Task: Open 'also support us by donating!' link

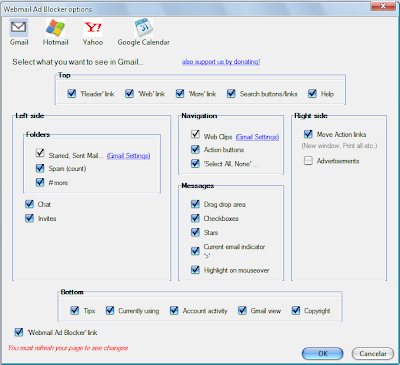Action: (x=221, y=62)
